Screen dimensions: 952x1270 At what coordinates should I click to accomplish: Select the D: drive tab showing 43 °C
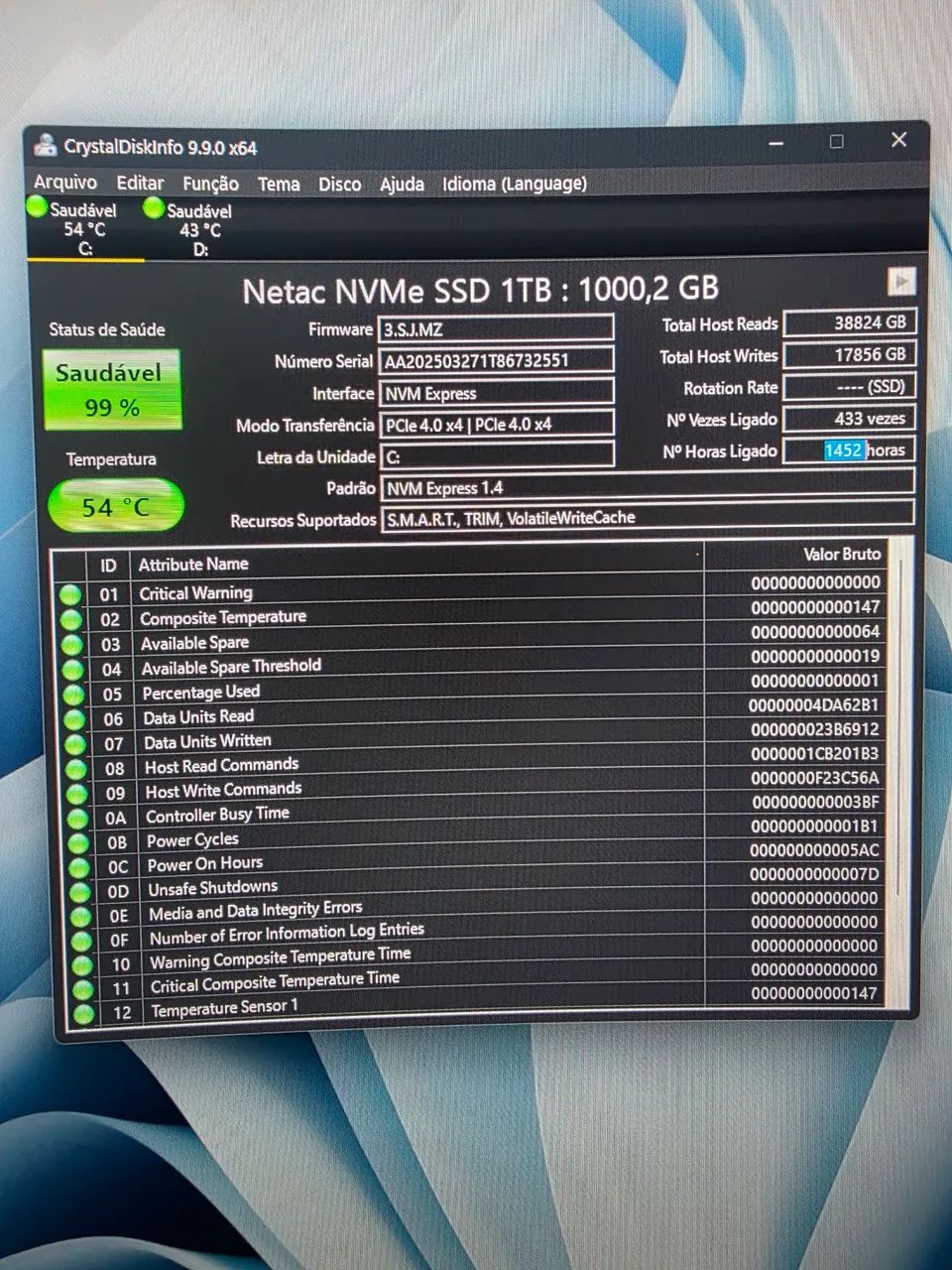[x=198, y=229]
